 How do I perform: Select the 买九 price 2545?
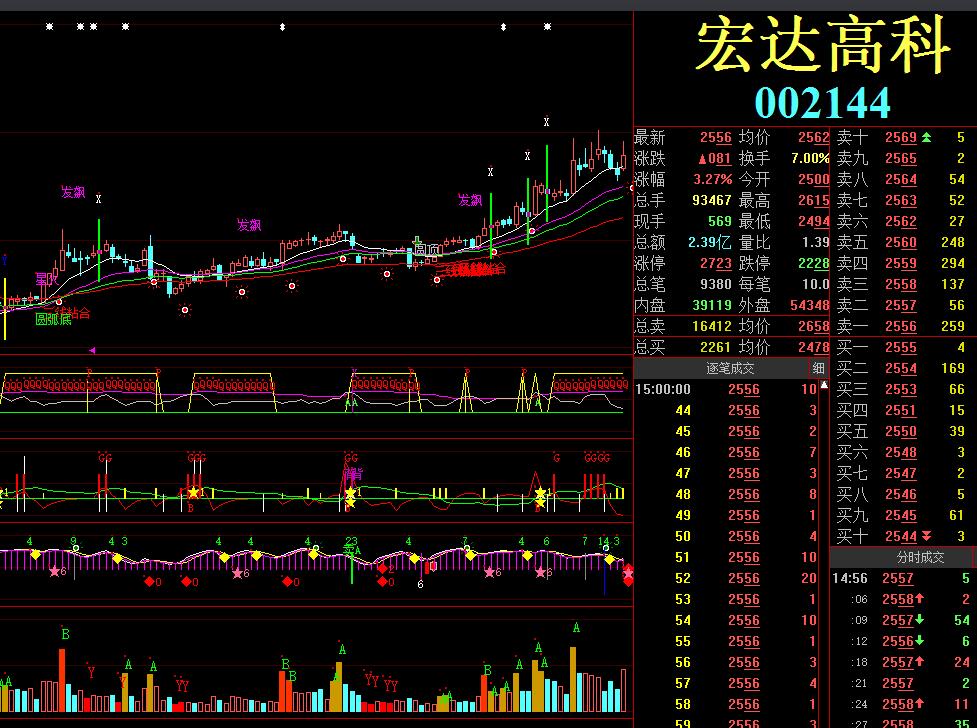pyautogui.click(x=901, y=515)
